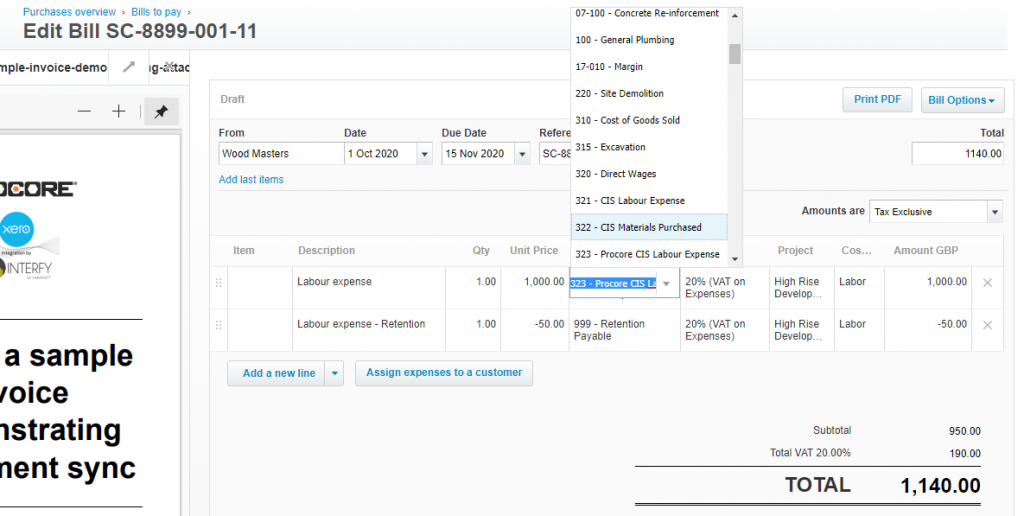Click the Print PDF button
This screenshot has width=1024, height=516.
point(877,100)
